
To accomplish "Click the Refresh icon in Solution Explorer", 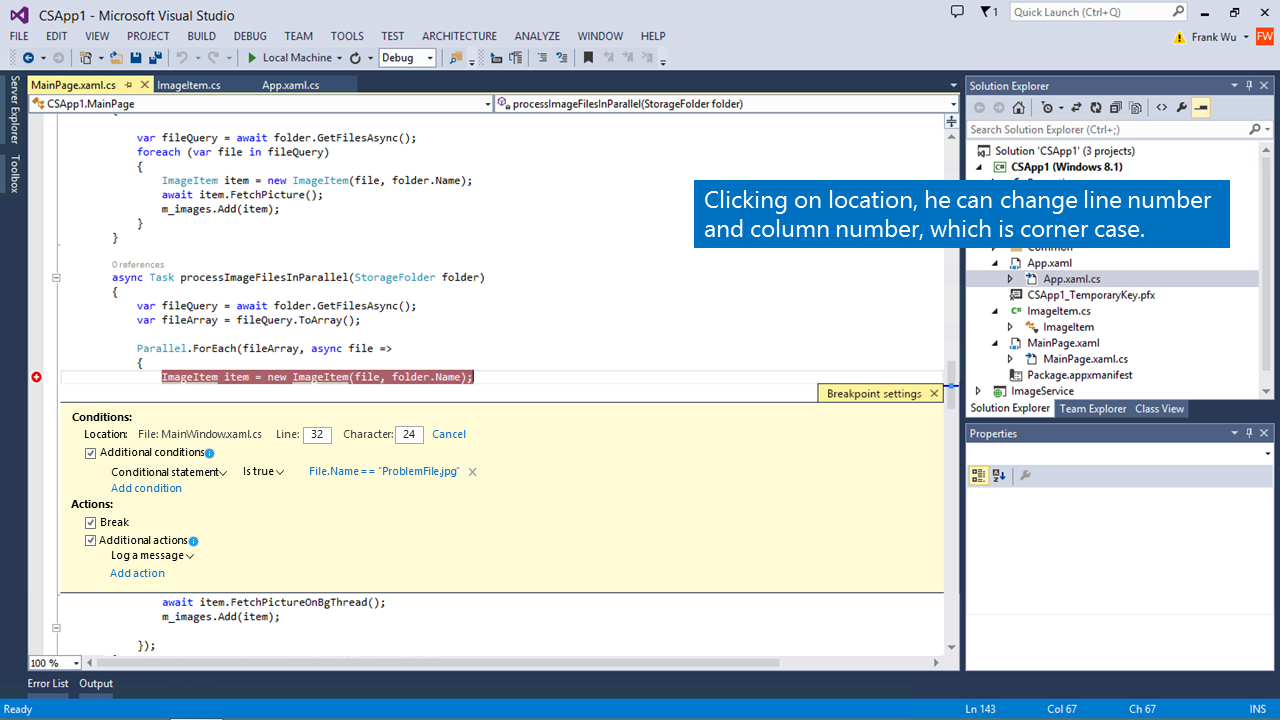I will pos(1096,108).
